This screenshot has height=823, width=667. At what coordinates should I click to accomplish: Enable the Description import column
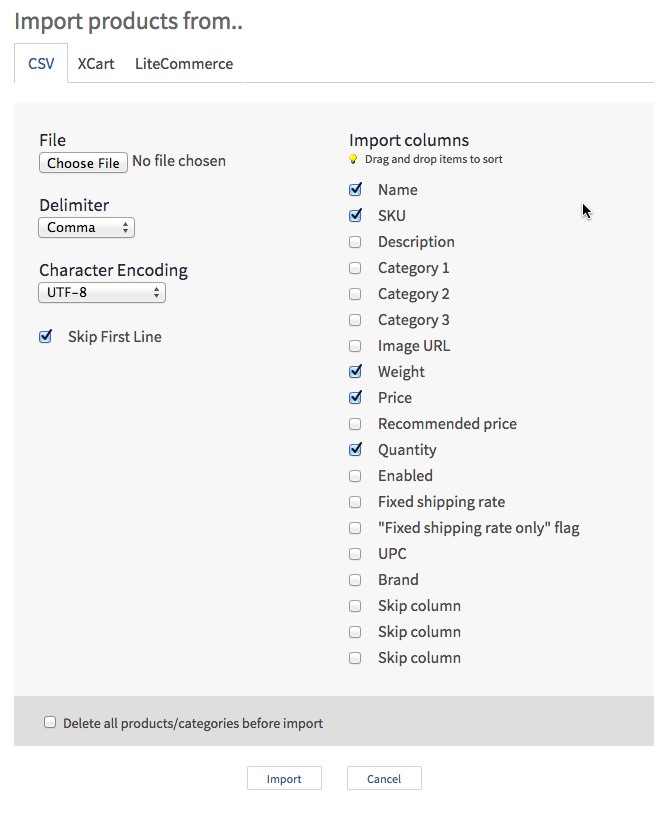(x=355, y=241)
